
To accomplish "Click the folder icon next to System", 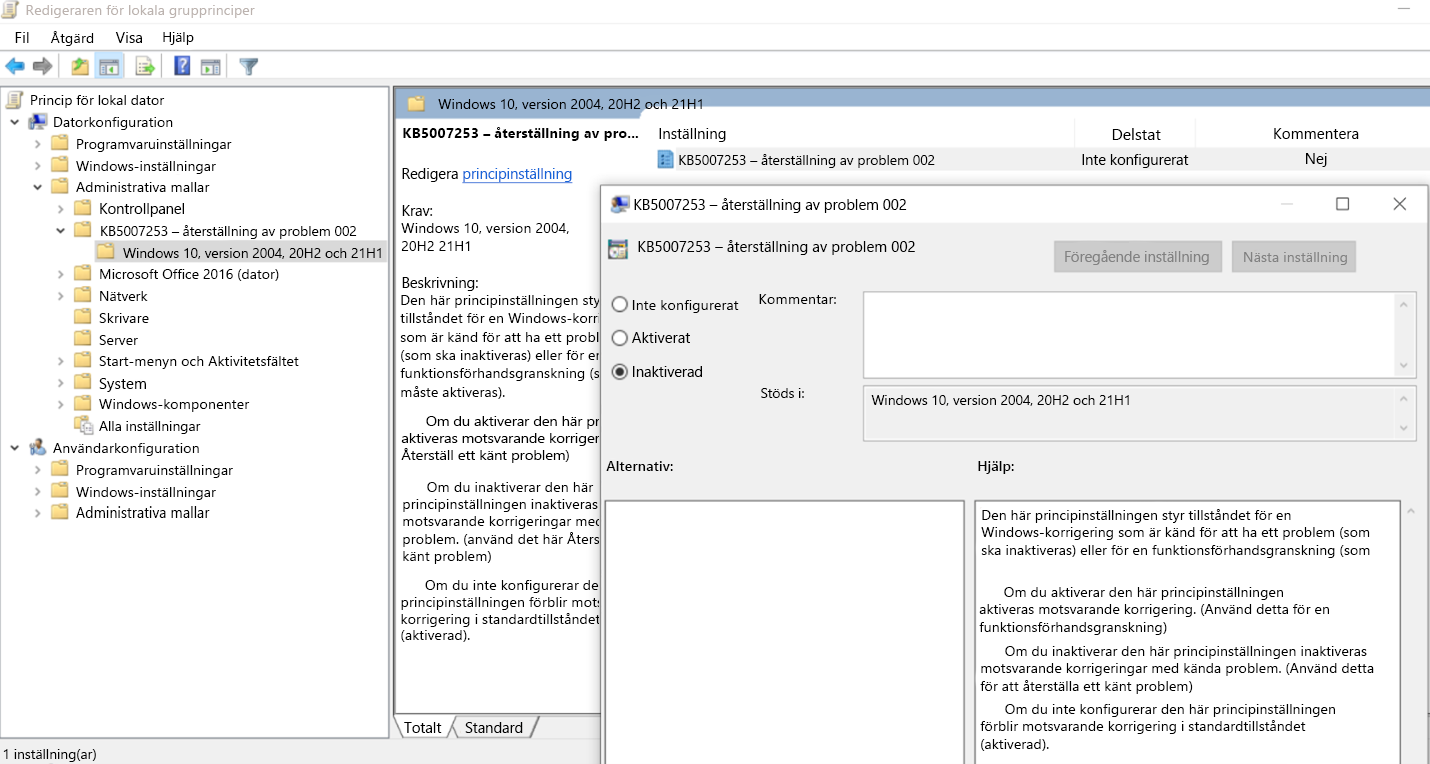I will (x=83, y=383).
